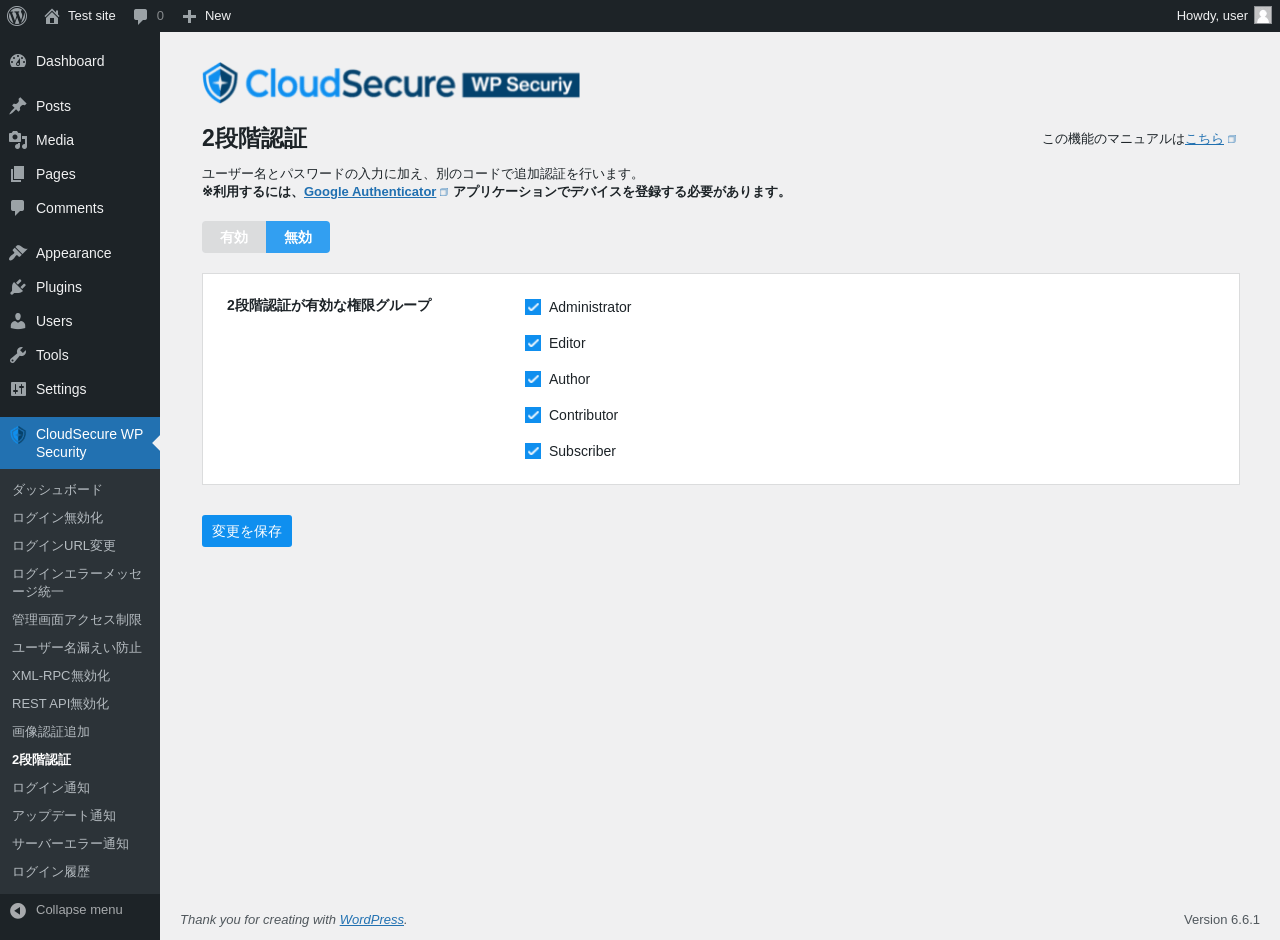Click the Media icon in sidebar

18,140
